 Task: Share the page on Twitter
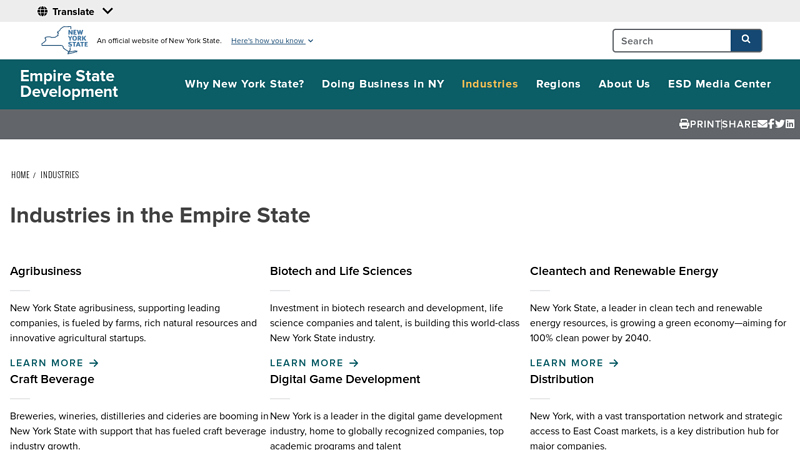(x=780, y=124)
